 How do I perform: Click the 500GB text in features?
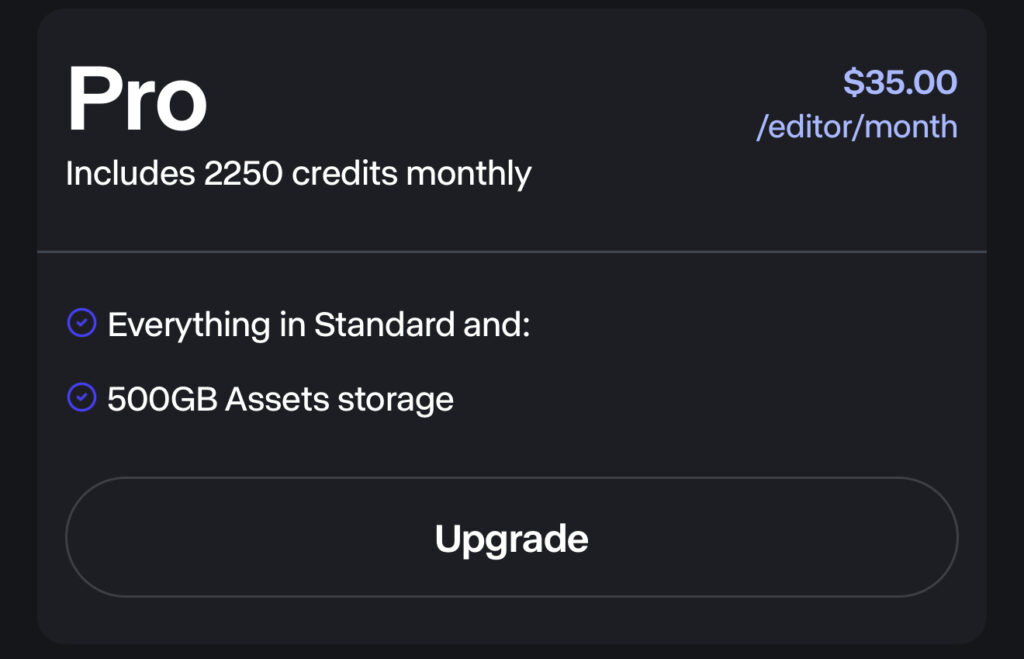click(162, 400)
